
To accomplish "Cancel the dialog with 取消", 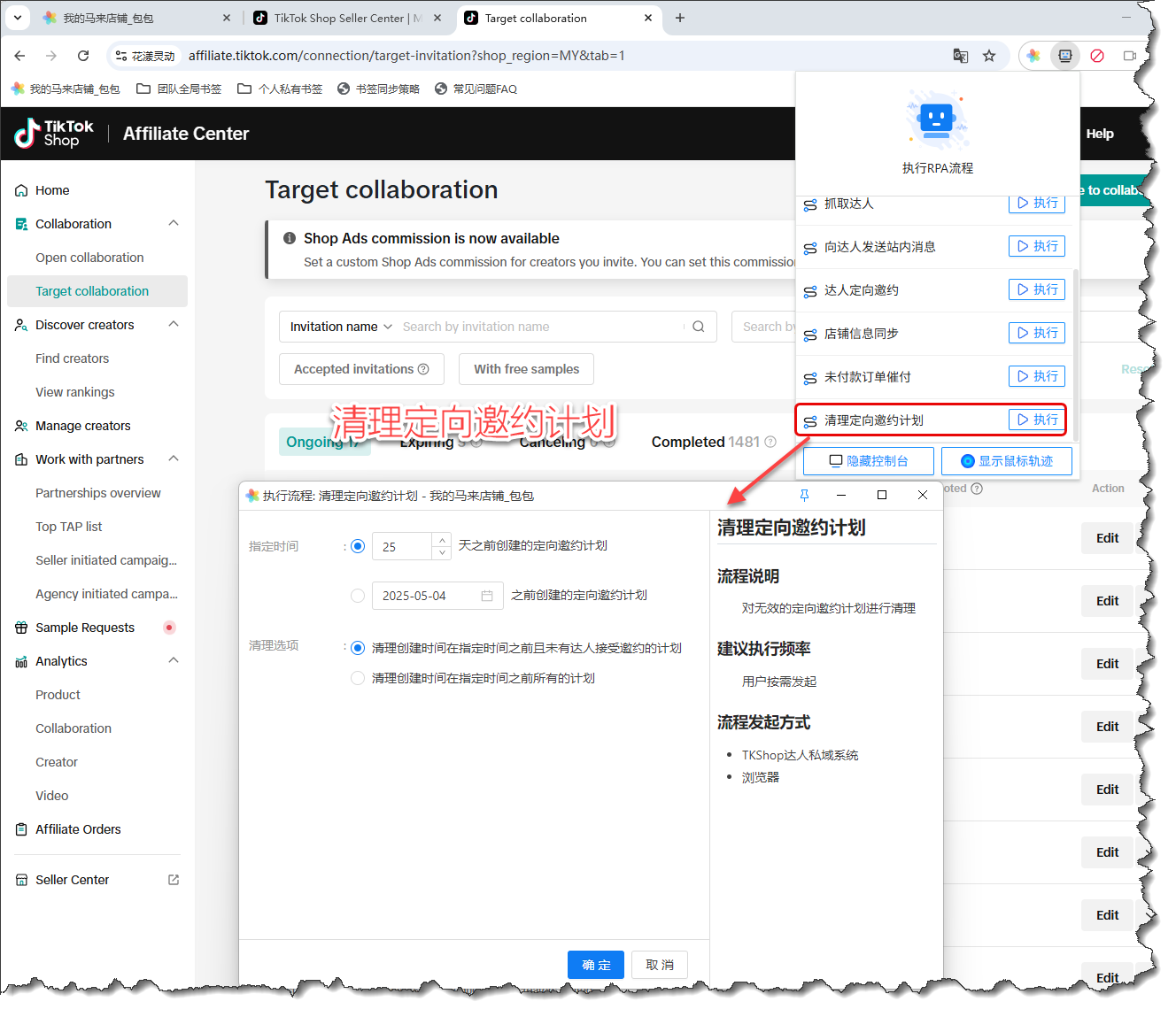I will pos(660,965).
